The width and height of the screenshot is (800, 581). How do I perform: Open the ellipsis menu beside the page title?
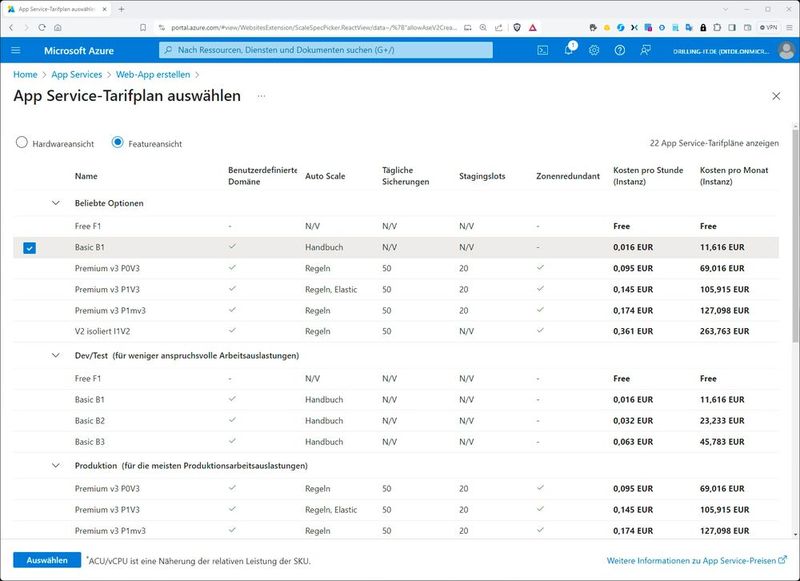coord(262,96)
